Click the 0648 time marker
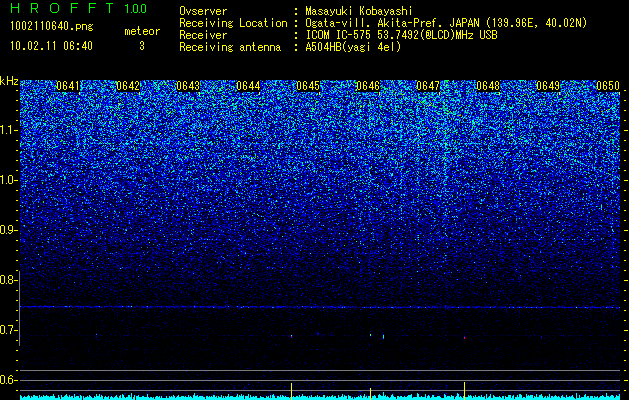This screenshot has height=400, width=629. click(x=488, y=86)
